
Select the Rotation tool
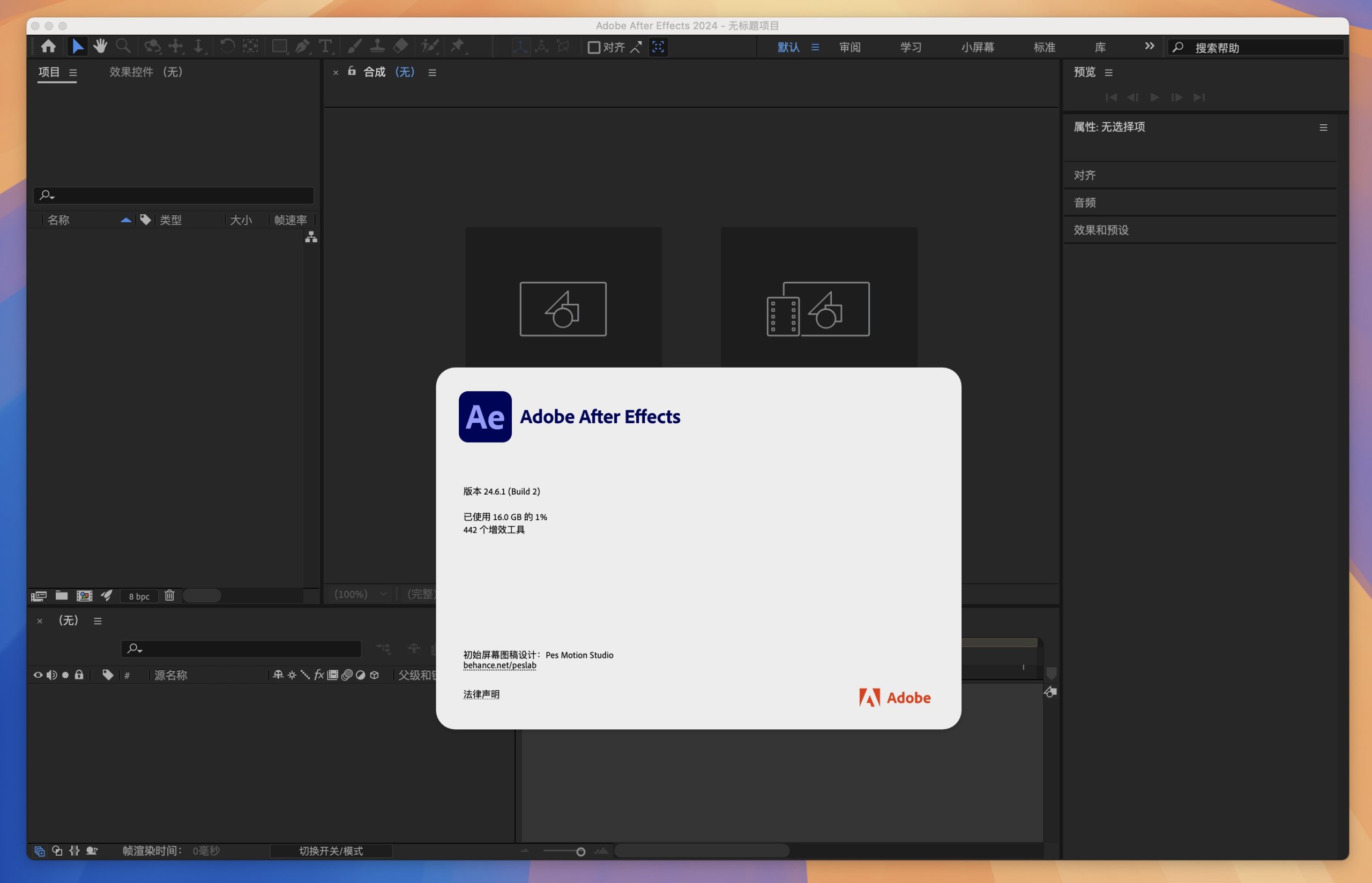pos(227,47)
